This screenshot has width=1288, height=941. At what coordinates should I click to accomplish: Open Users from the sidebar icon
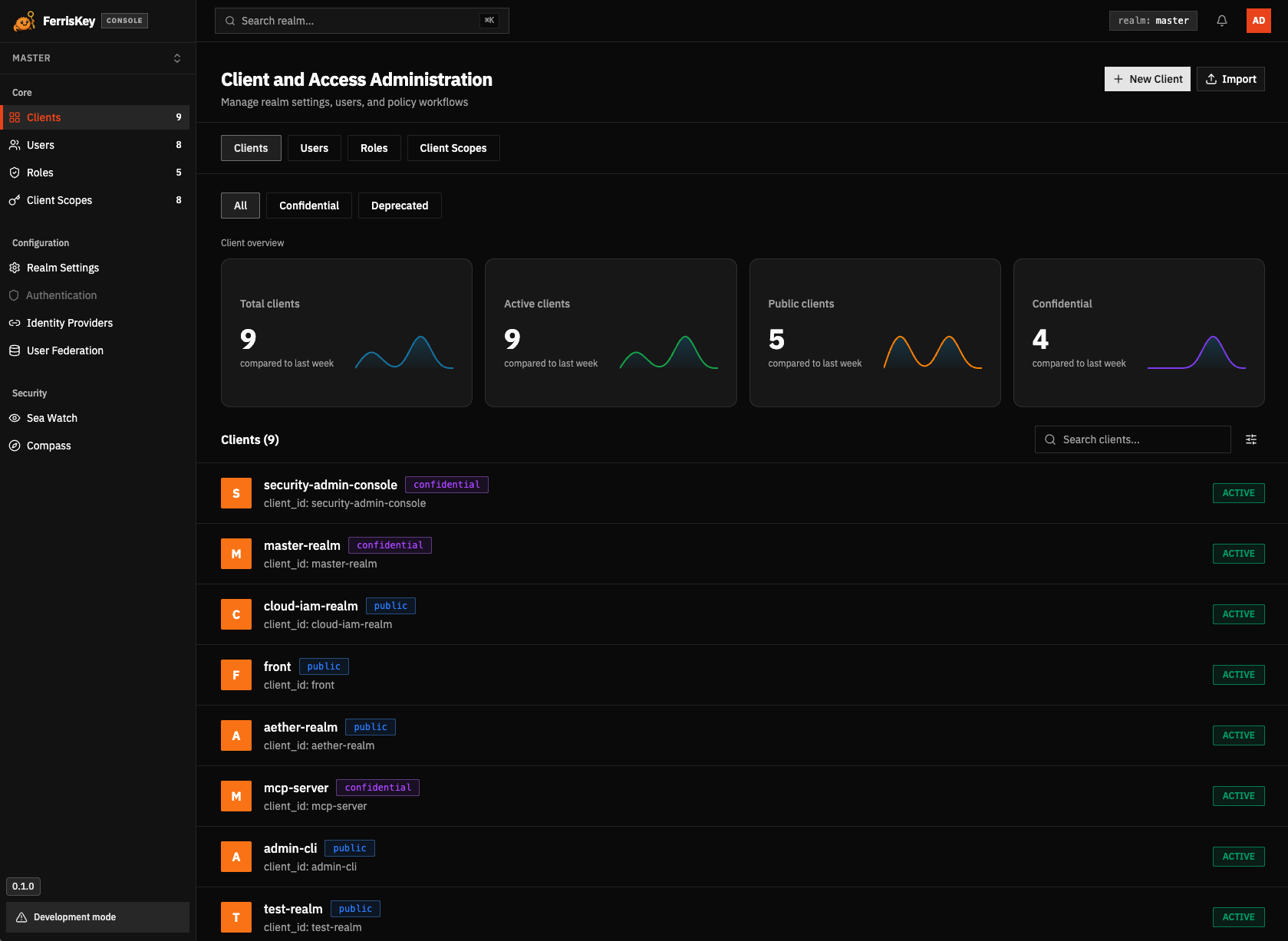click(x=15, y=145)
